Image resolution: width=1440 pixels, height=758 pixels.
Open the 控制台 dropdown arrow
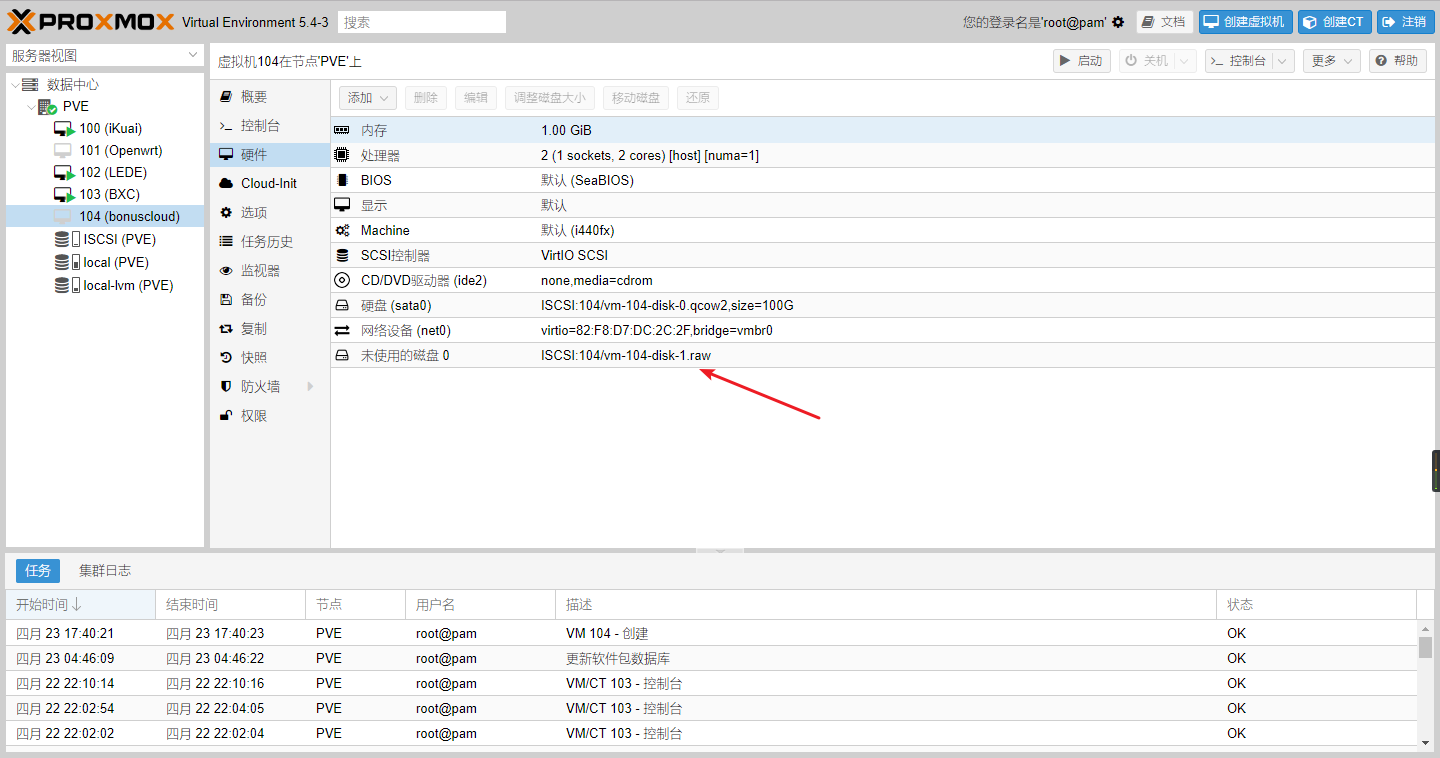pyautogui.click(x=1283, y=61)
